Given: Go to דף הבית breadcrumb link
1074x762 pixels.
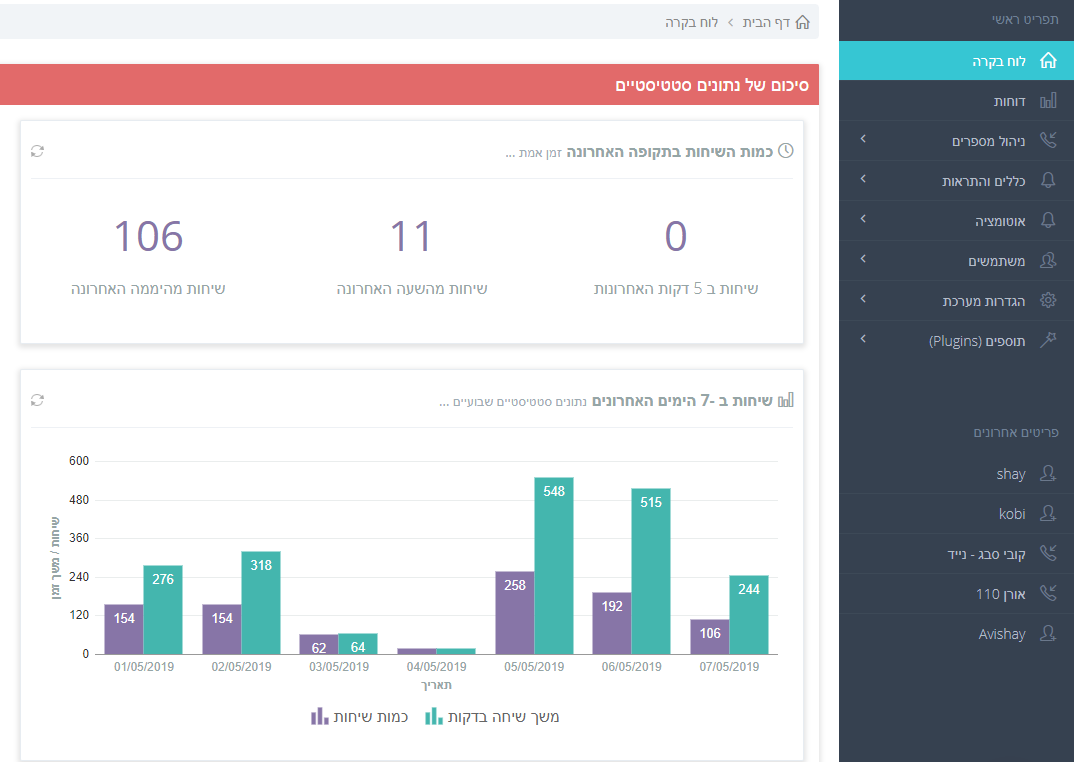Looking at the screenshot, I should [x=766, y=23].
